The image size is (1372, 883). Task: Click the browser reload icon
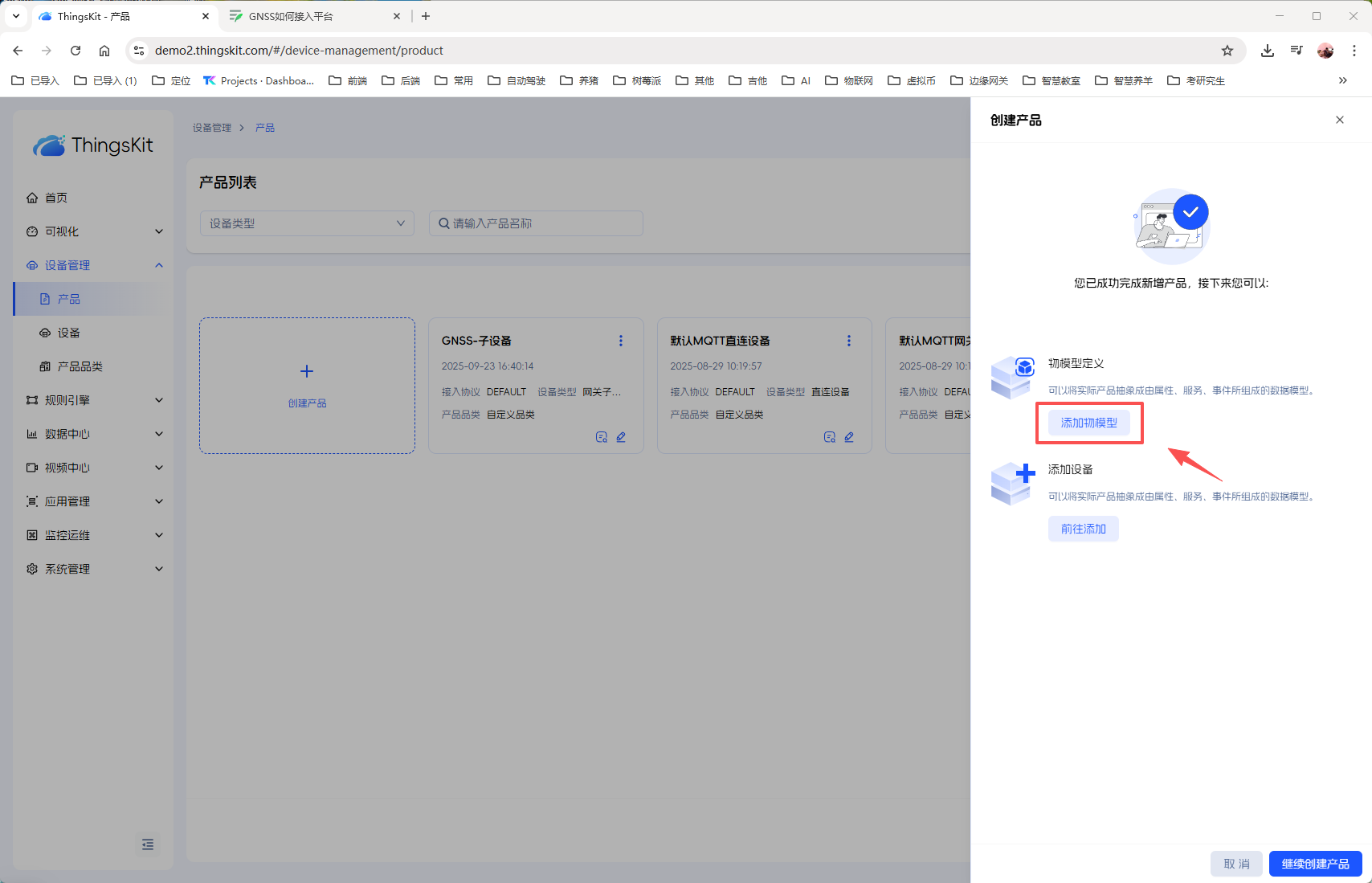point(76,51)
